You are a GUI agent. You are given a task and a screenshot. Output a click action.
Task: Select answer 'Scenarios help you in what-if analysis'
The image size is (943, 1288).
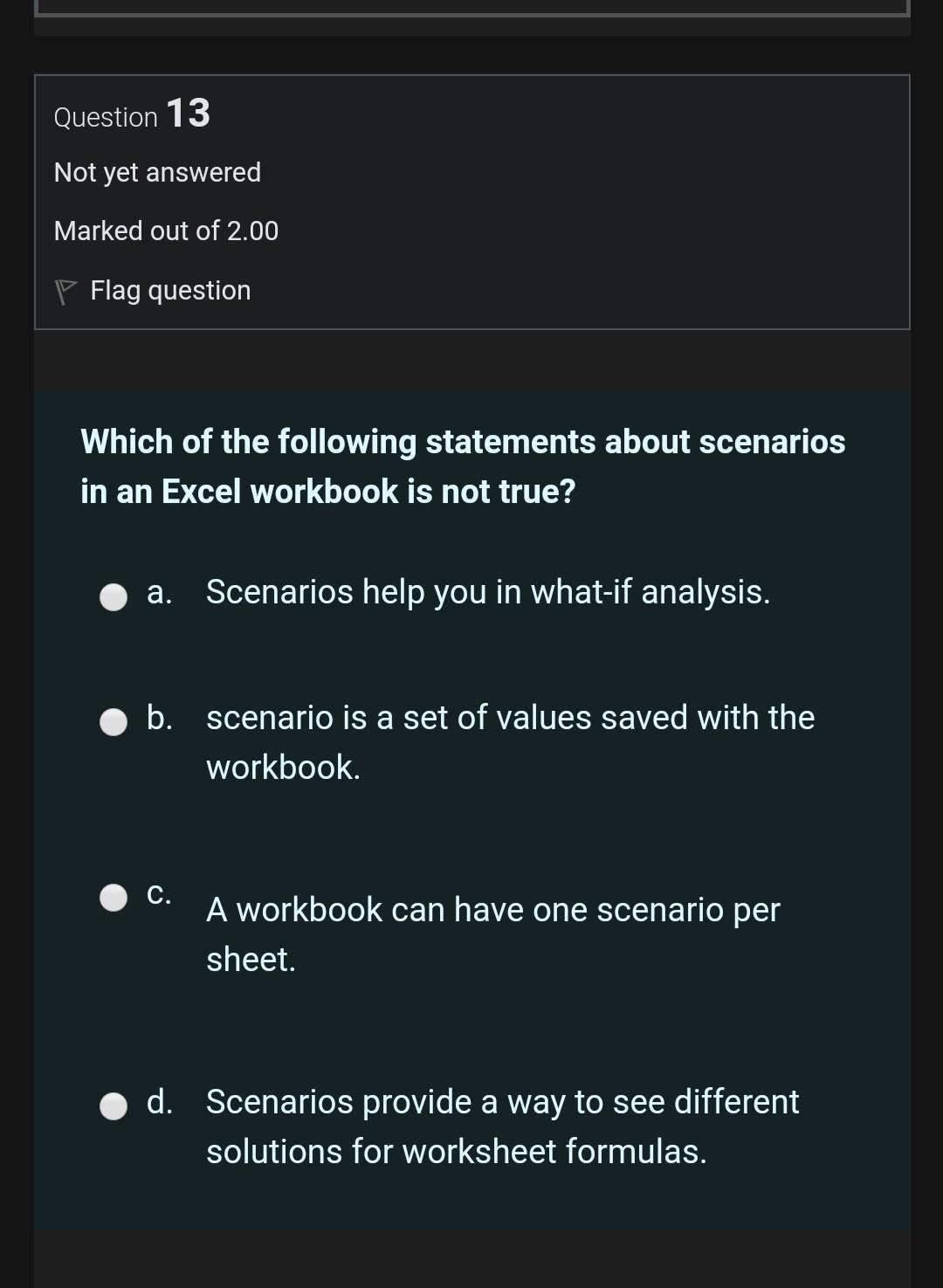click(487, 592)
